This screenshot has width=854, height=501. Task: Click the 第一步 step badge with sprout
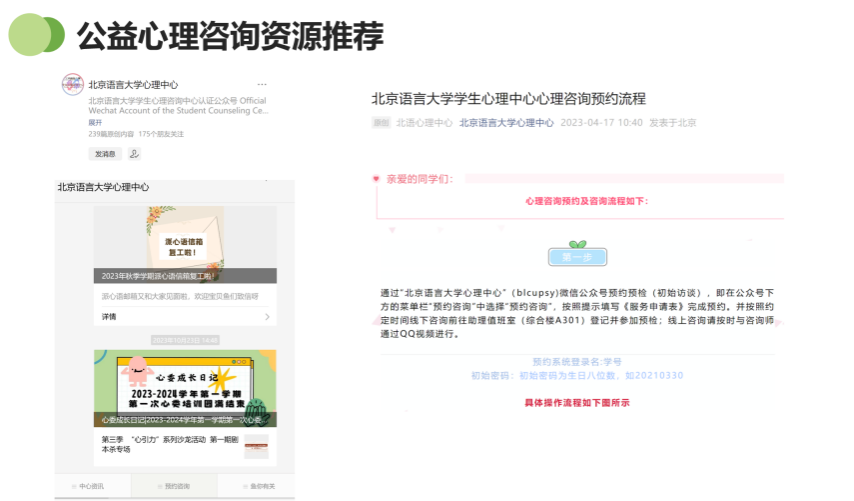point(577,255)
